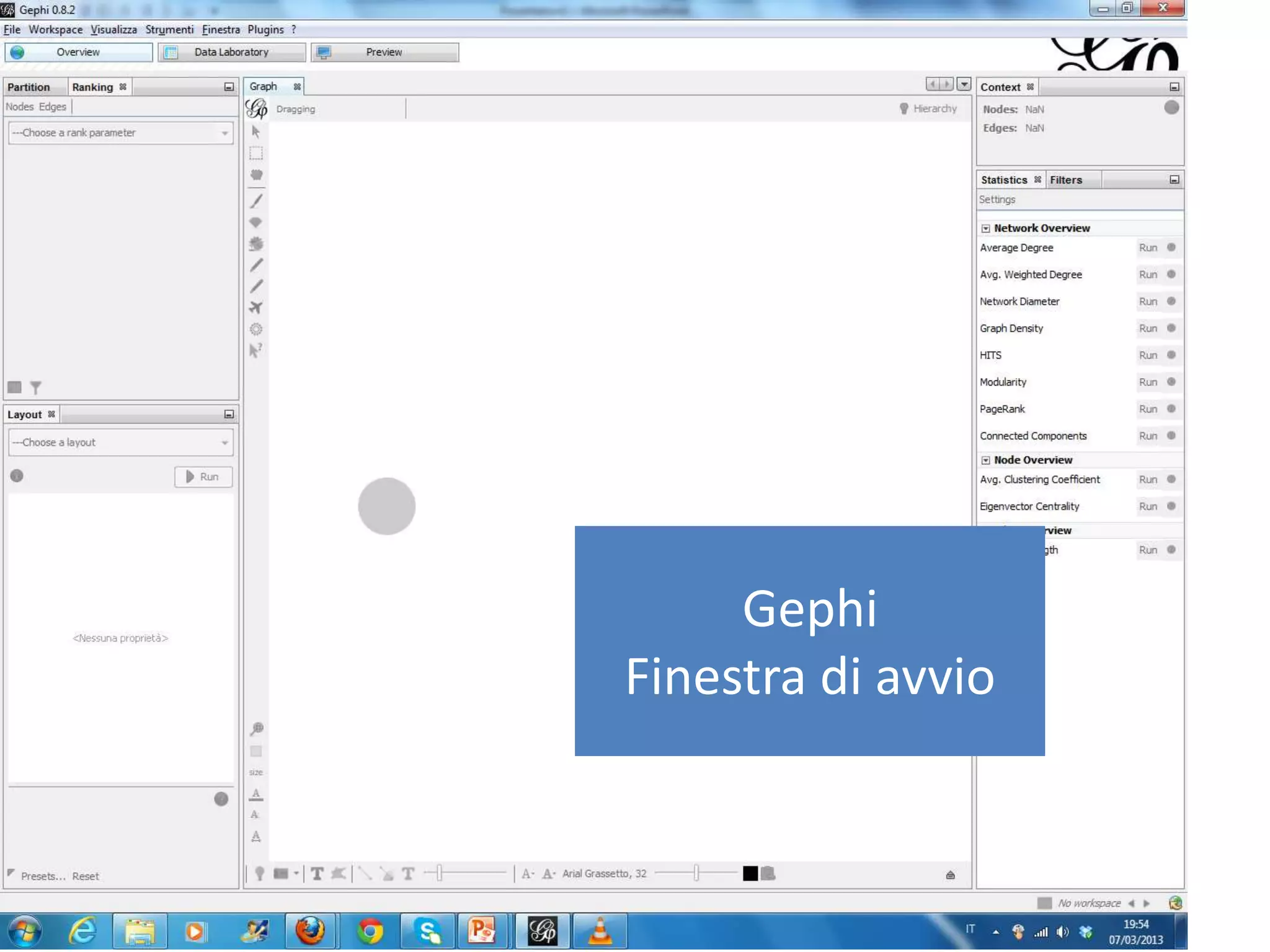Click the Arial Grassetto font label

(x=604, y=874)
